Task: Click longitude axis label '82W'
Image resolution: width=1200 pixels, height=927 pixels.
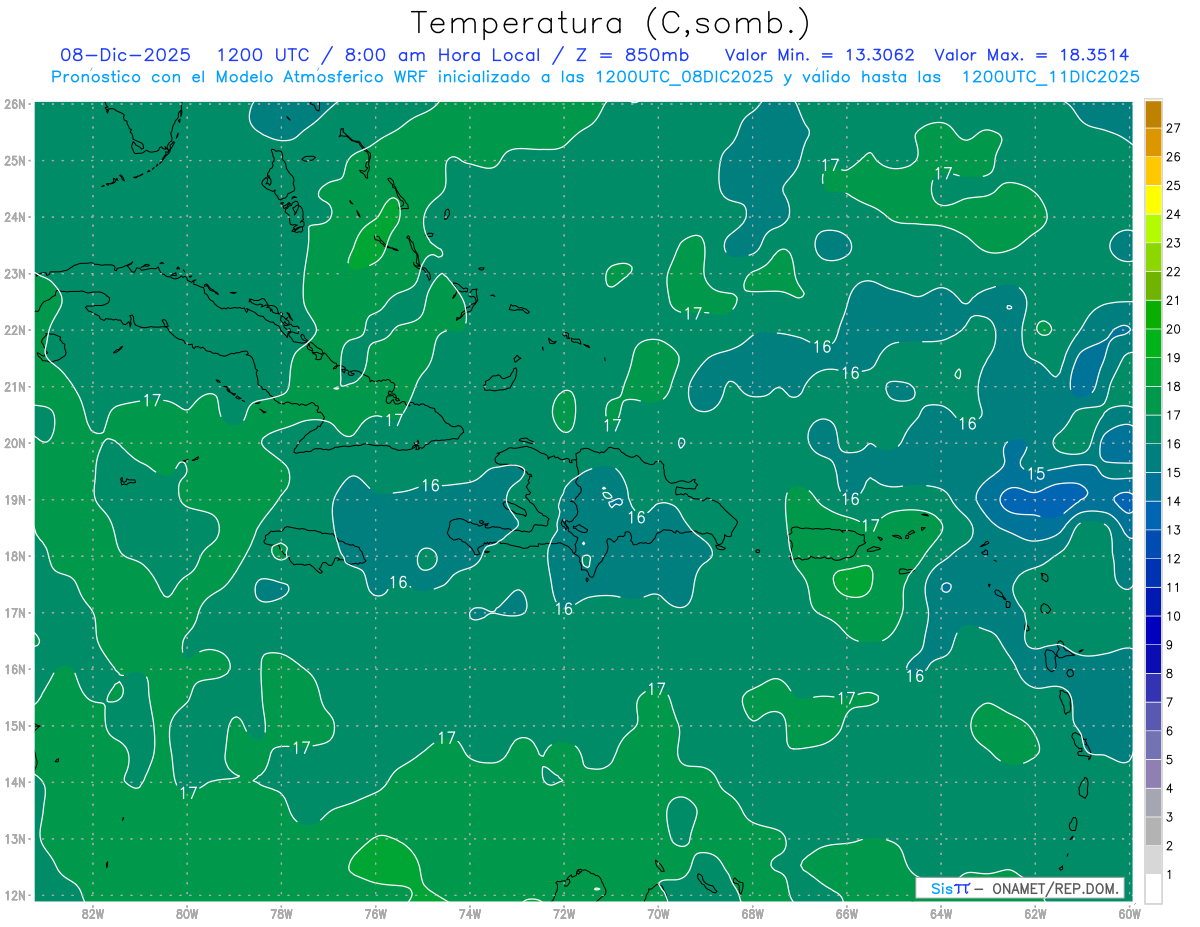Action: click(x=93, y=912)
